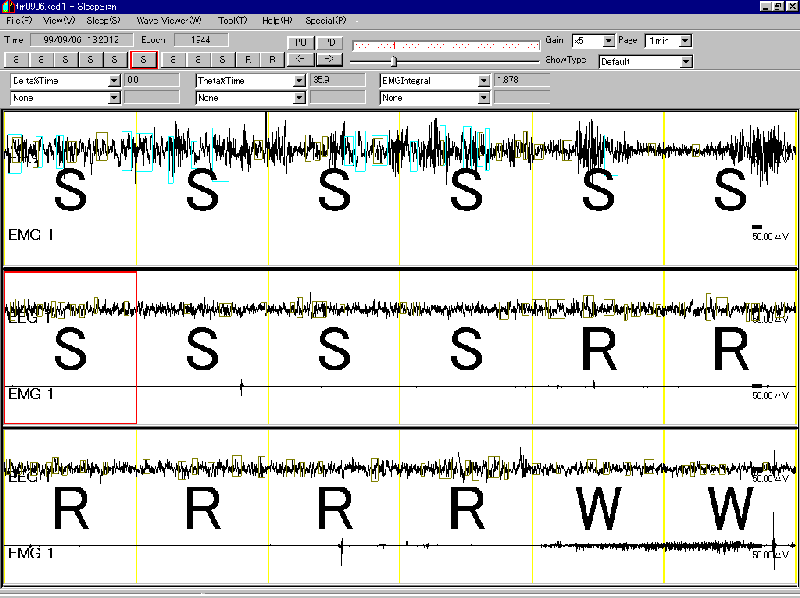Click the PU page-up button
The image size is (800, 598).
[x=301, y=43]
